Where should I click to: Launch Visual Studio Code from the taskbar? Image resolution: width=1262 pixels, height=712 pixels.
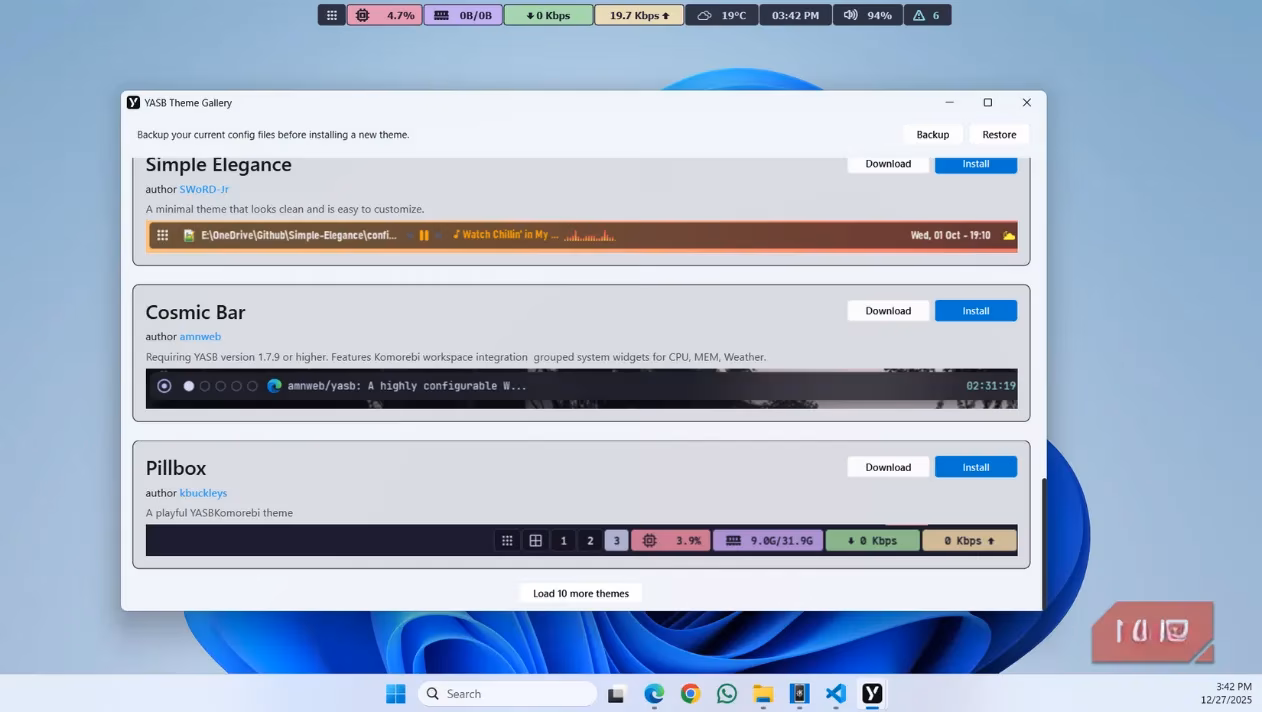click(835, 693)
